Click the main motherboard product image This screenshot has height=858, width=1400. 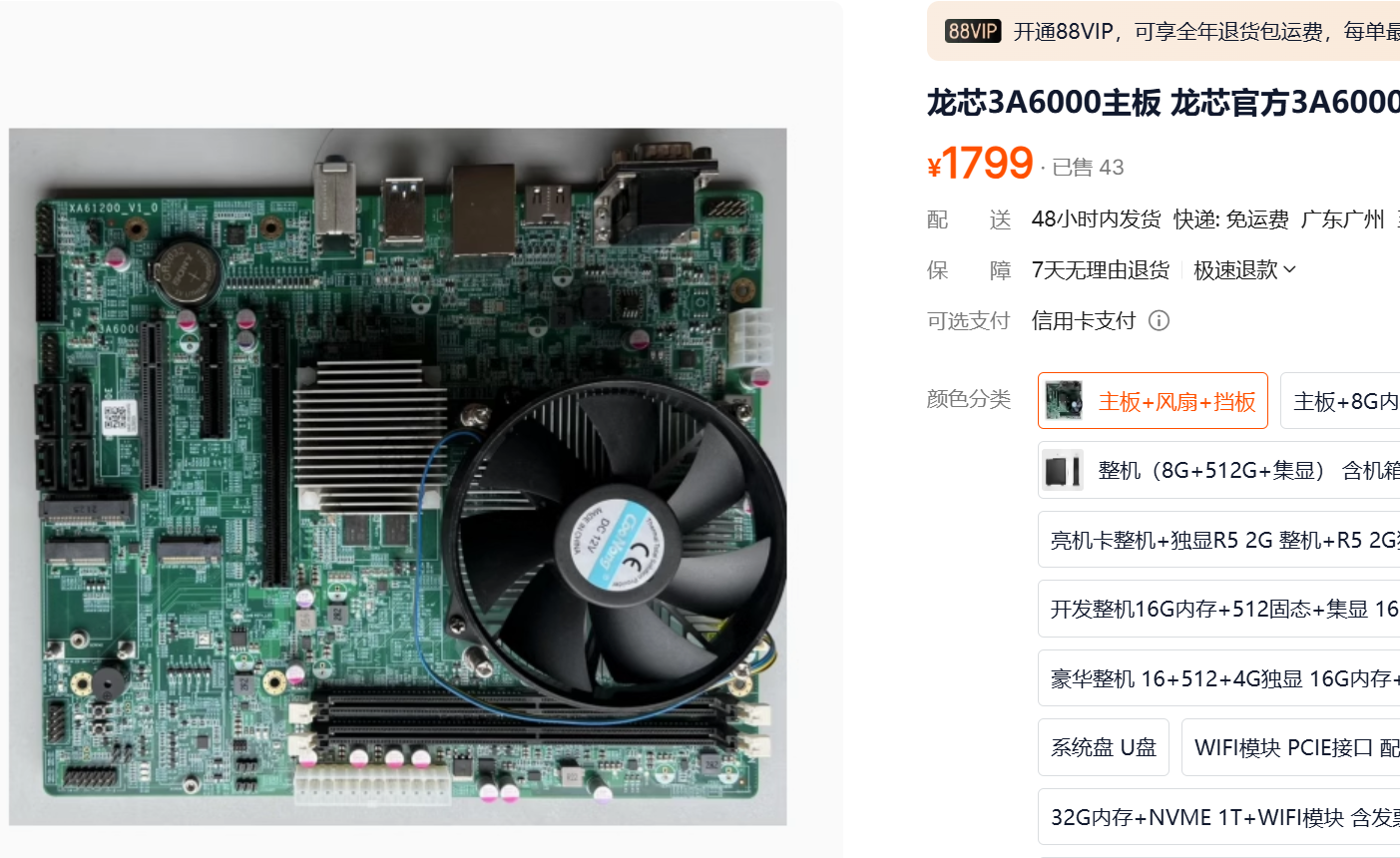398,476
